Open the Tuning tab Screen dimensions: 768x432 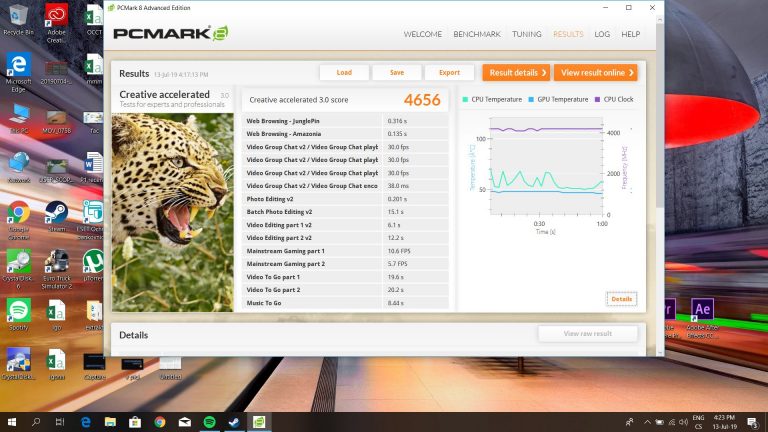[x=527, y=34]
